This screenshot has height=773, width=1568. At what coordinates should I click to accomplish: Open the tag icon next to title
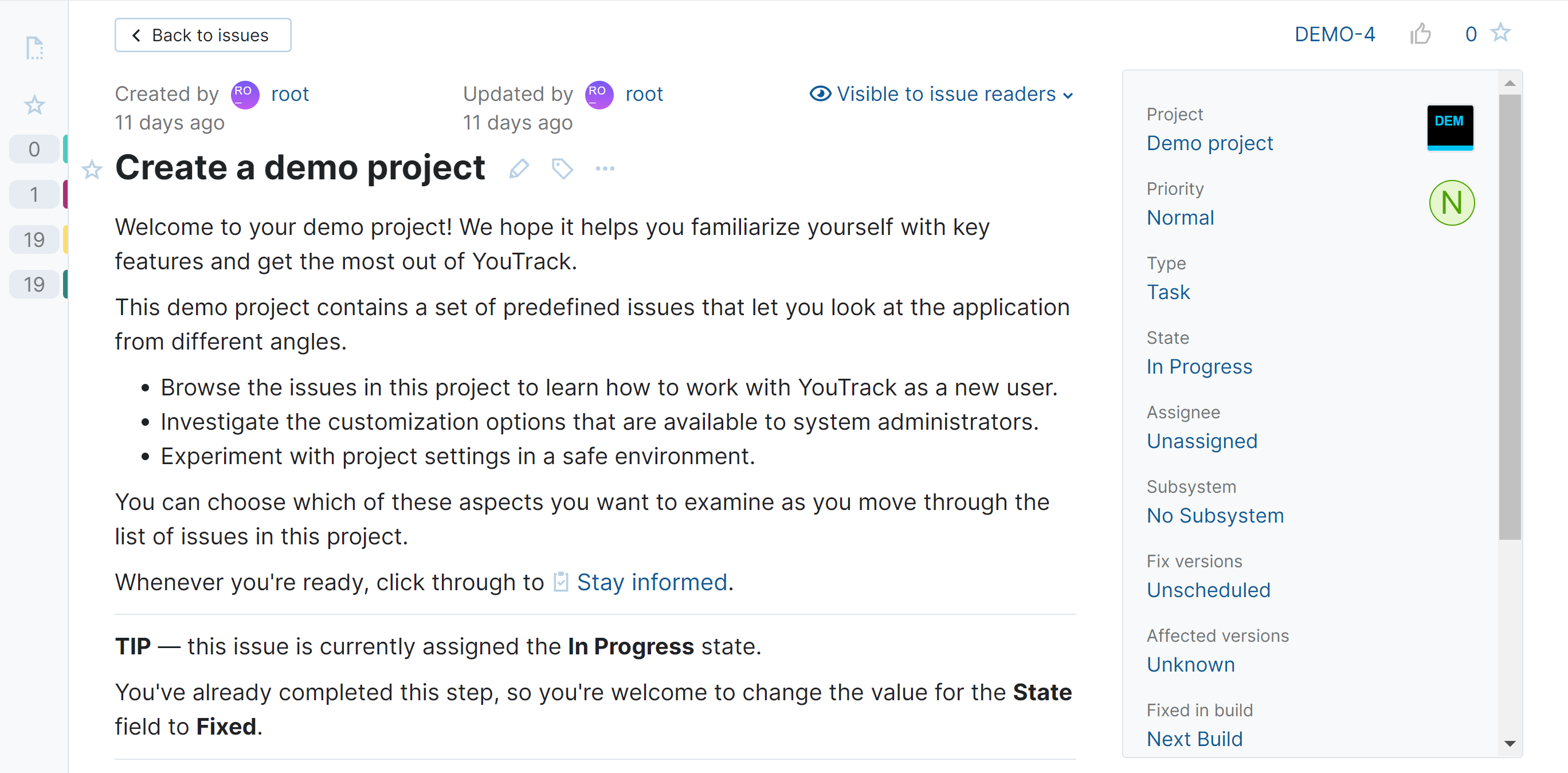pyautogui.click(x=562, y=168)
